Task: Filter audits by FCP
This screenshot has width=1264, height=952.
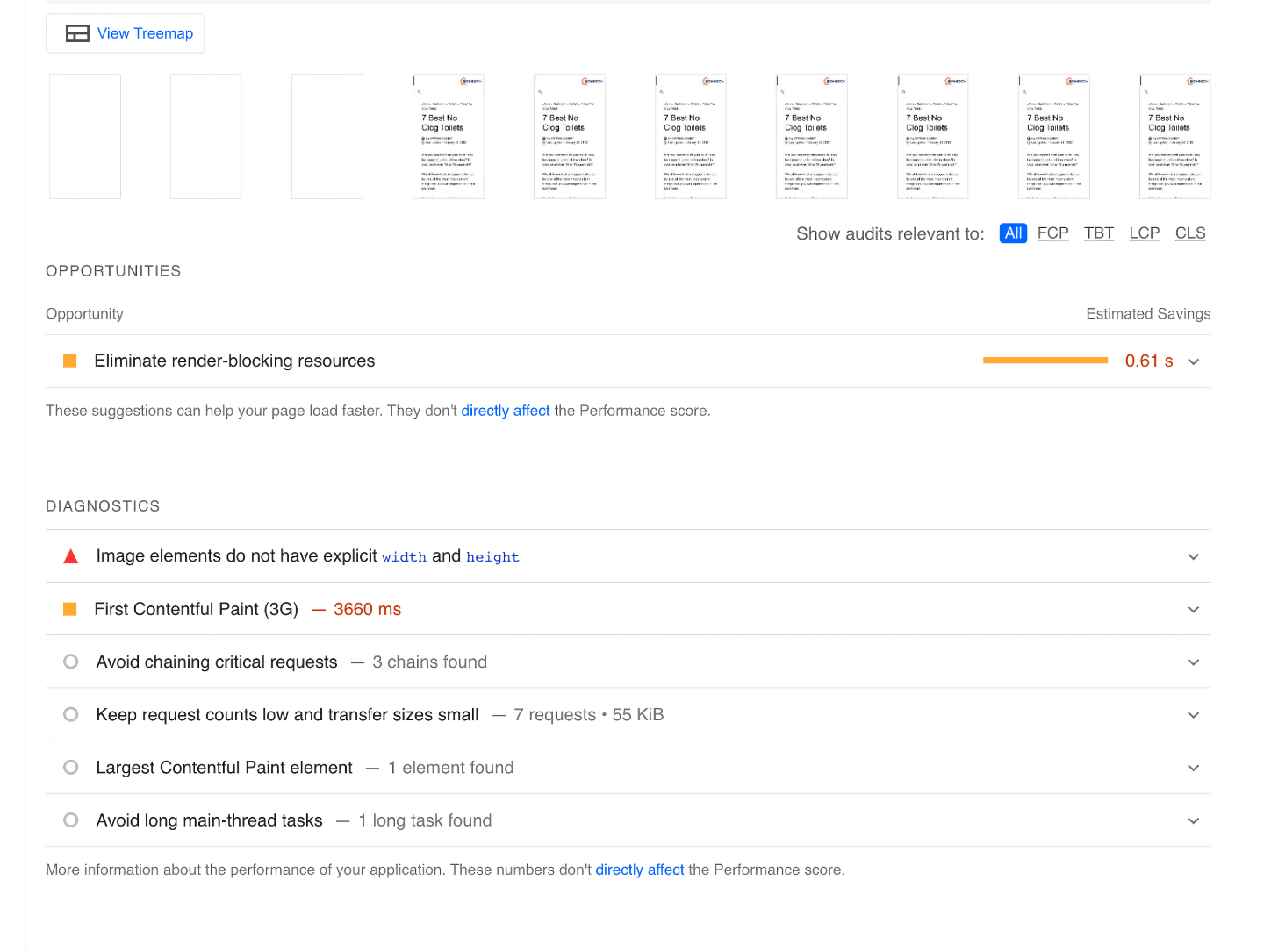Action: click(x=1053, y=233)
